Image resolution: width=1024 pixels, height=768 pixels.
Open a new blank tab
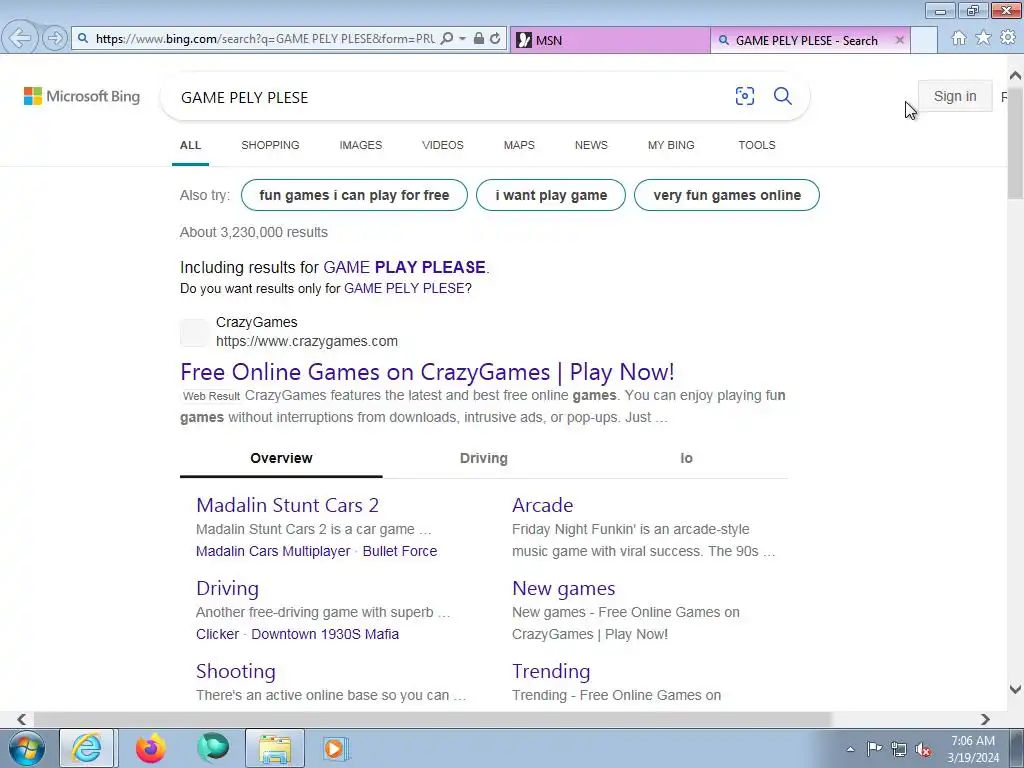point(924,40)
